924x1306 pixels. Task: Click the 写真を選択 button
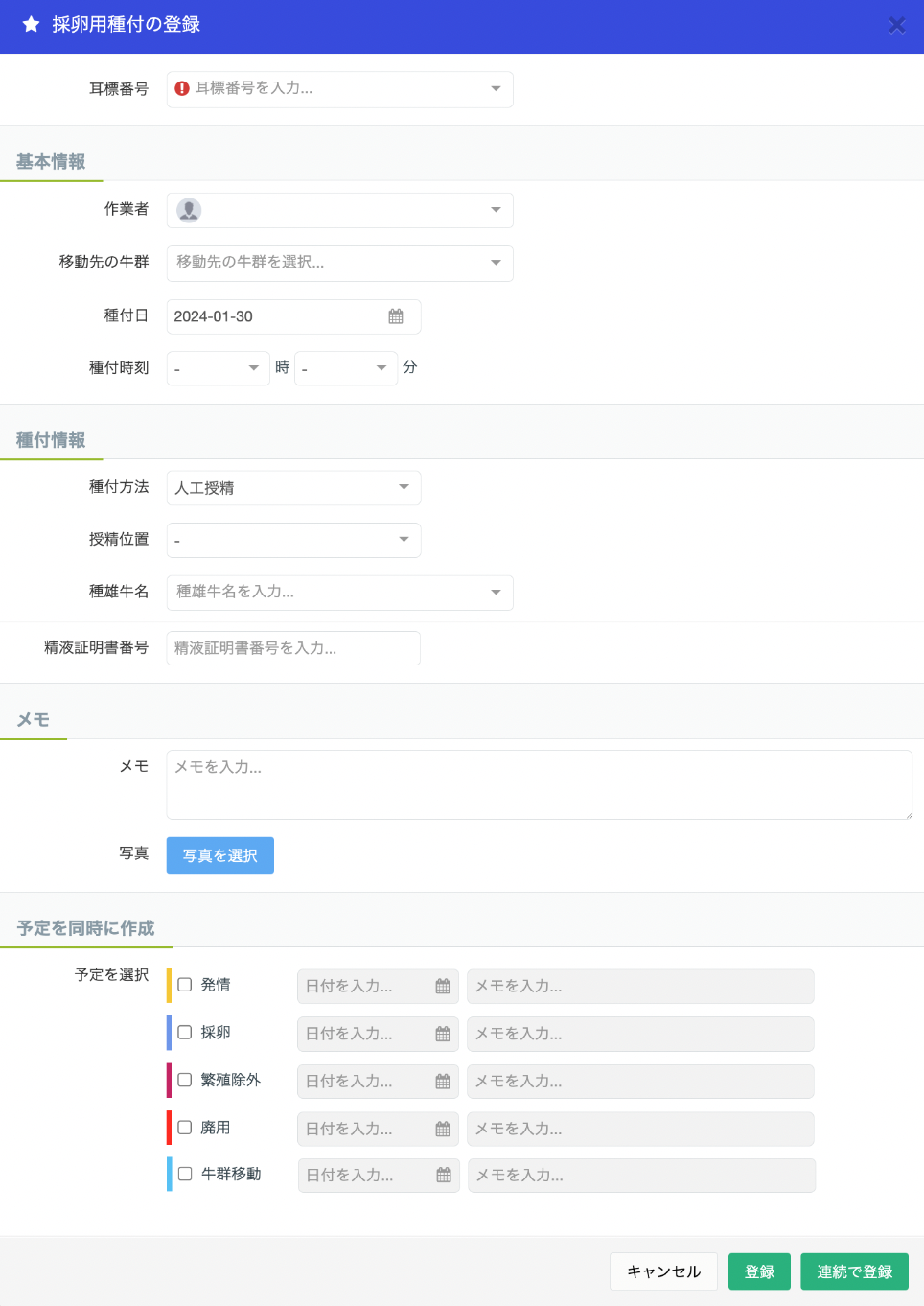tap(220, 855)
